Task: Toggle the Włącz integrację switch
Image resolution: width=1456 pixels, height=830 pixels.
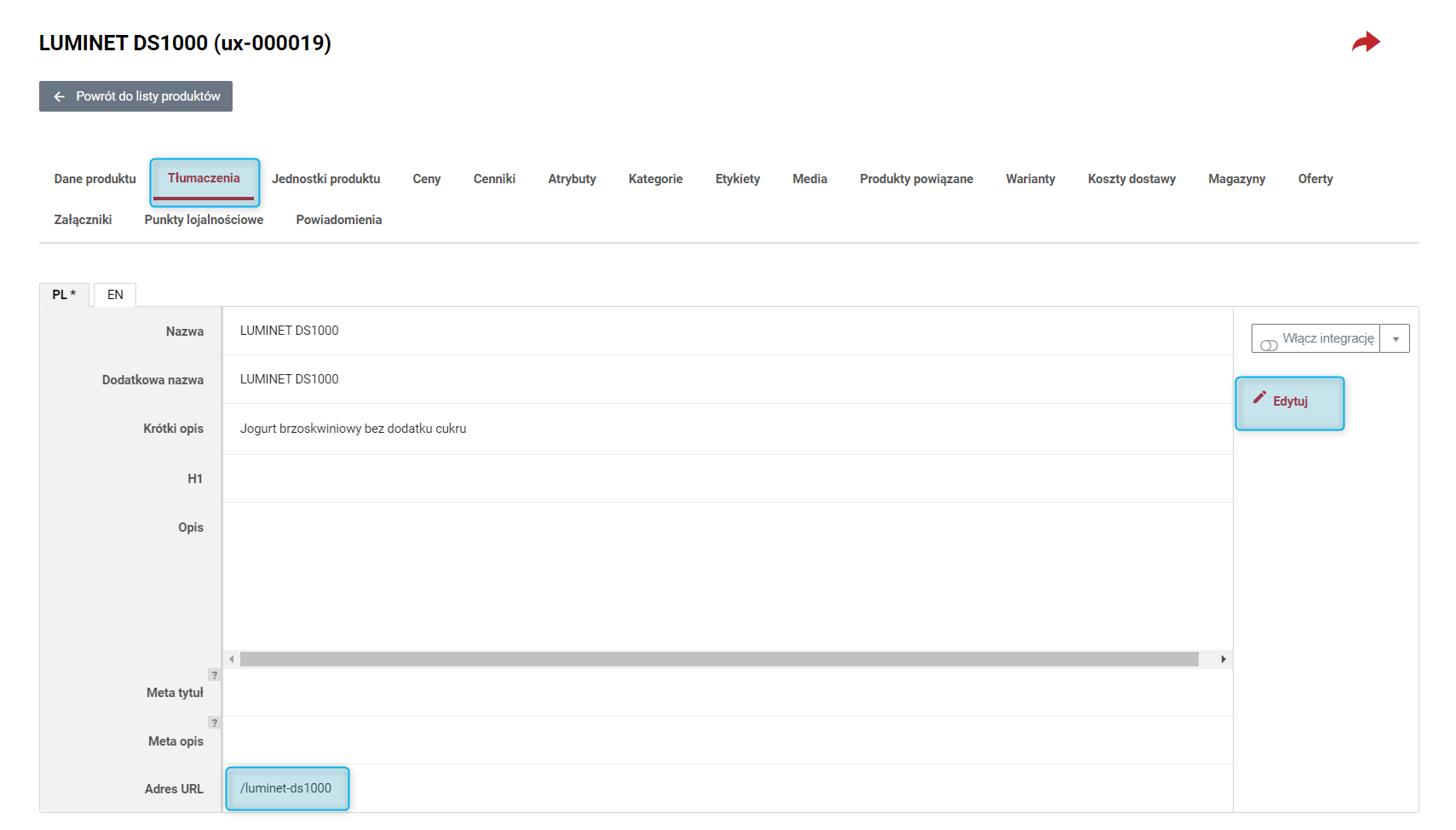Action: [1269, 345]
